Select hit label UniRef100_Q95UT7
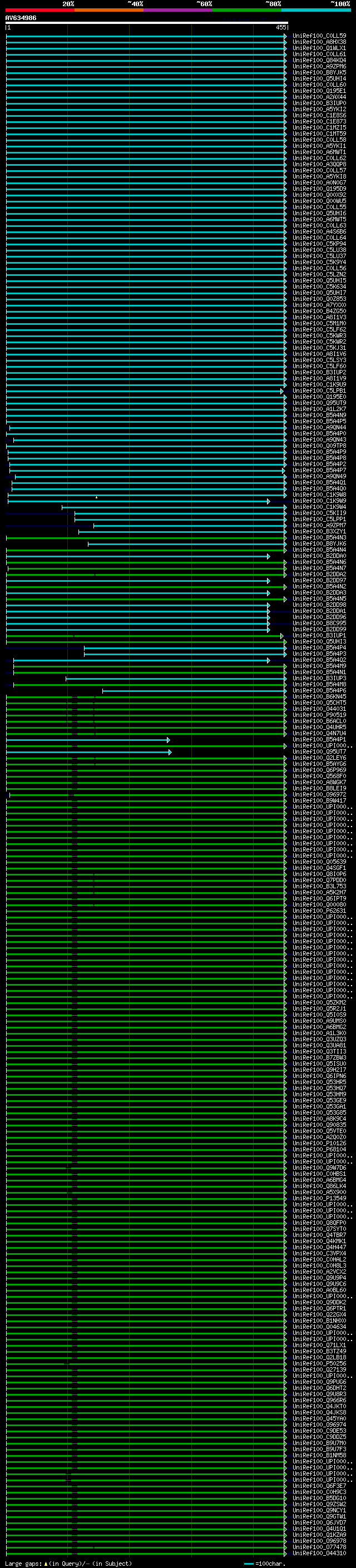Screen dimensions: 356x1568 319,752
